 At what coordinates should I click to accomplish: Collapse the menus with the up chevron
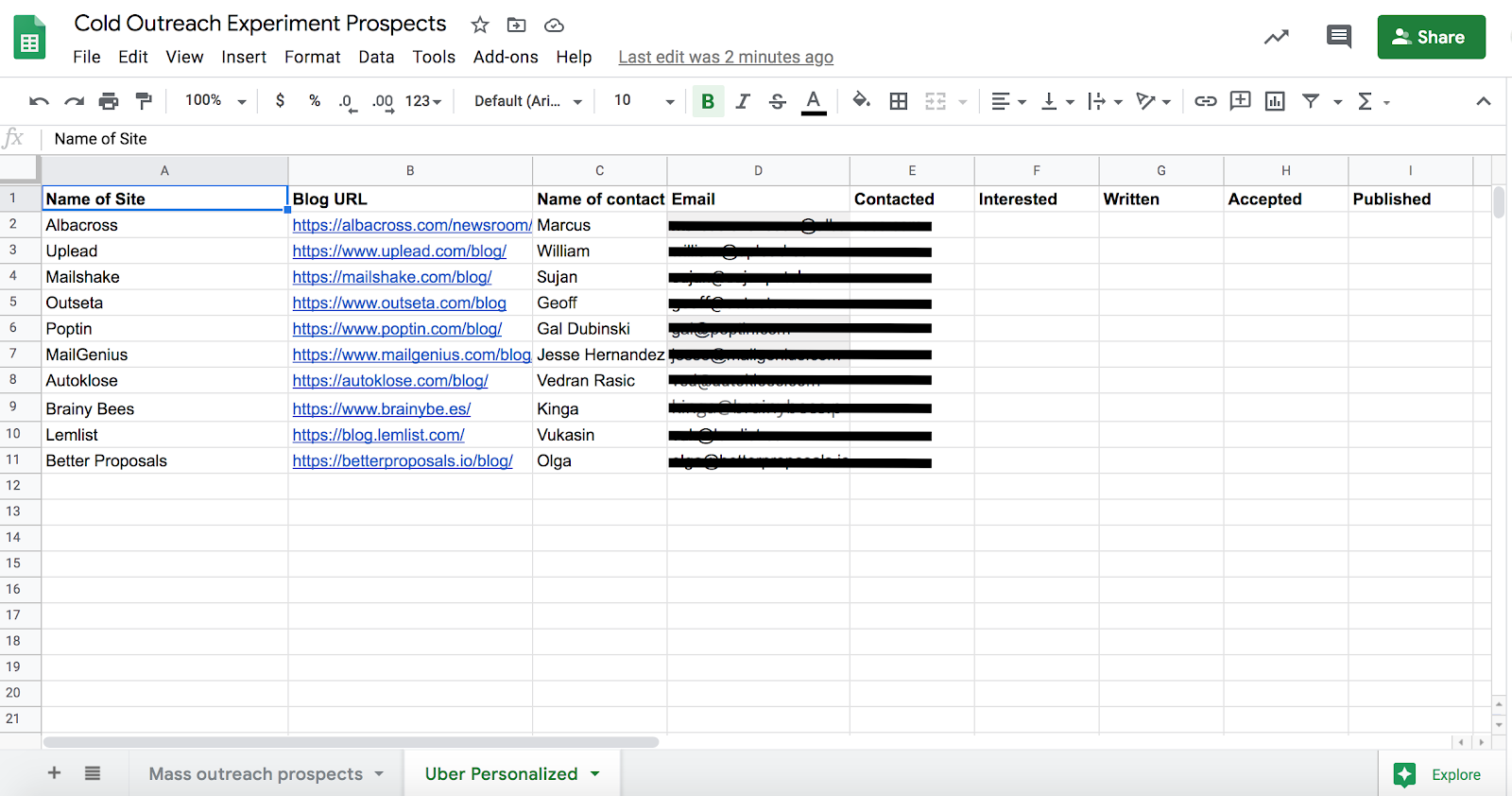click(x=1484, y=101)
